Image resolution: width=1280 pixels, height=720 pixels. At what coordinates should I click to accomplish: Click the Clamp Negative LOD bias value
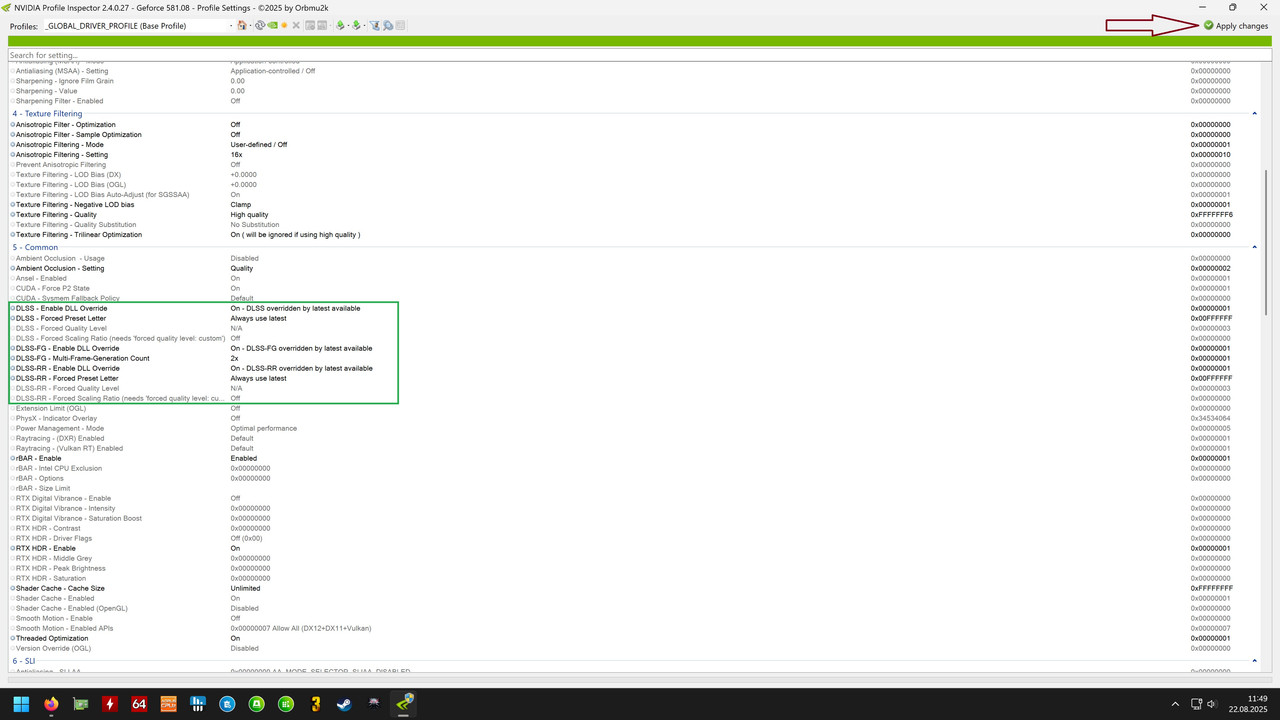tap(240, 205)
